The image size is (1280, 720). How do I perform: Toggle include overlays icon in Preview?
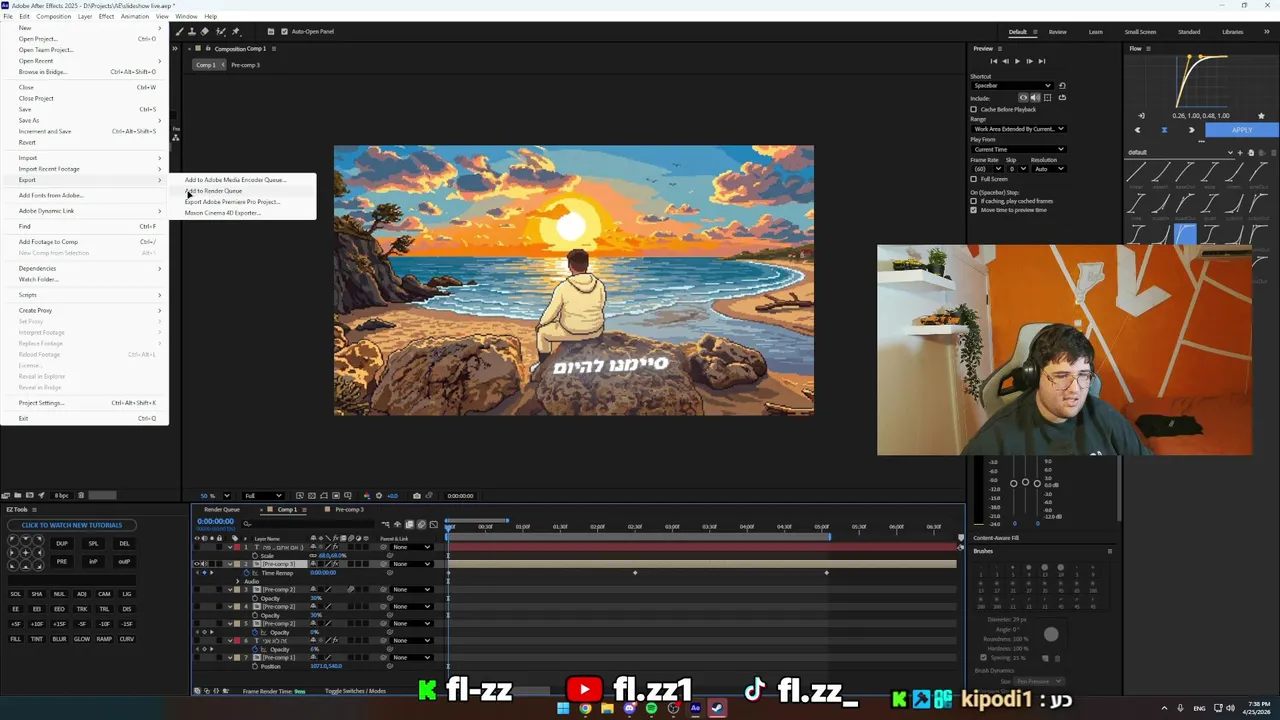[x=1047, y=98]
